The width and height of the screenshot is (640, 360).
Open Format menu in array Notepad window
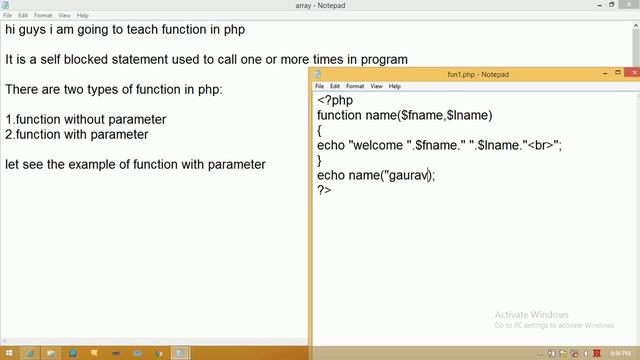coord(43,16)
